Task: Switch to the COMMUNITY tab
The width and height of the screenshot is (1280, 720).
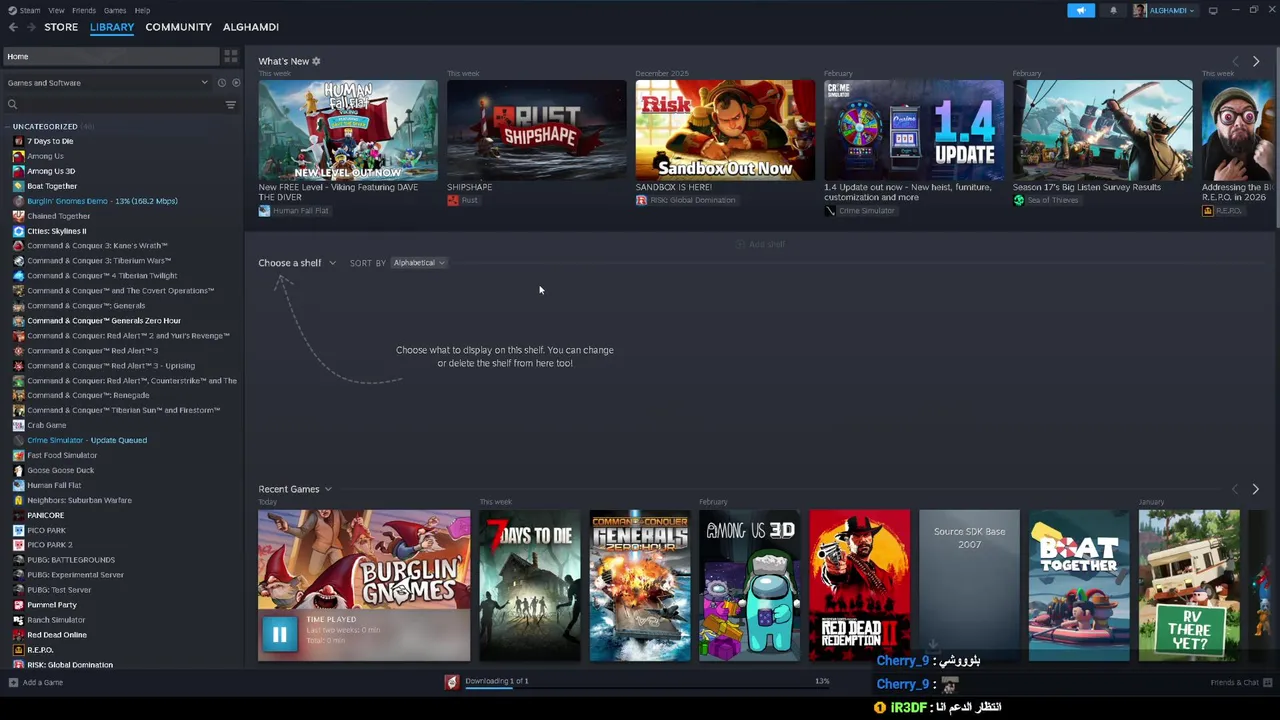Action: pos(178,27)
